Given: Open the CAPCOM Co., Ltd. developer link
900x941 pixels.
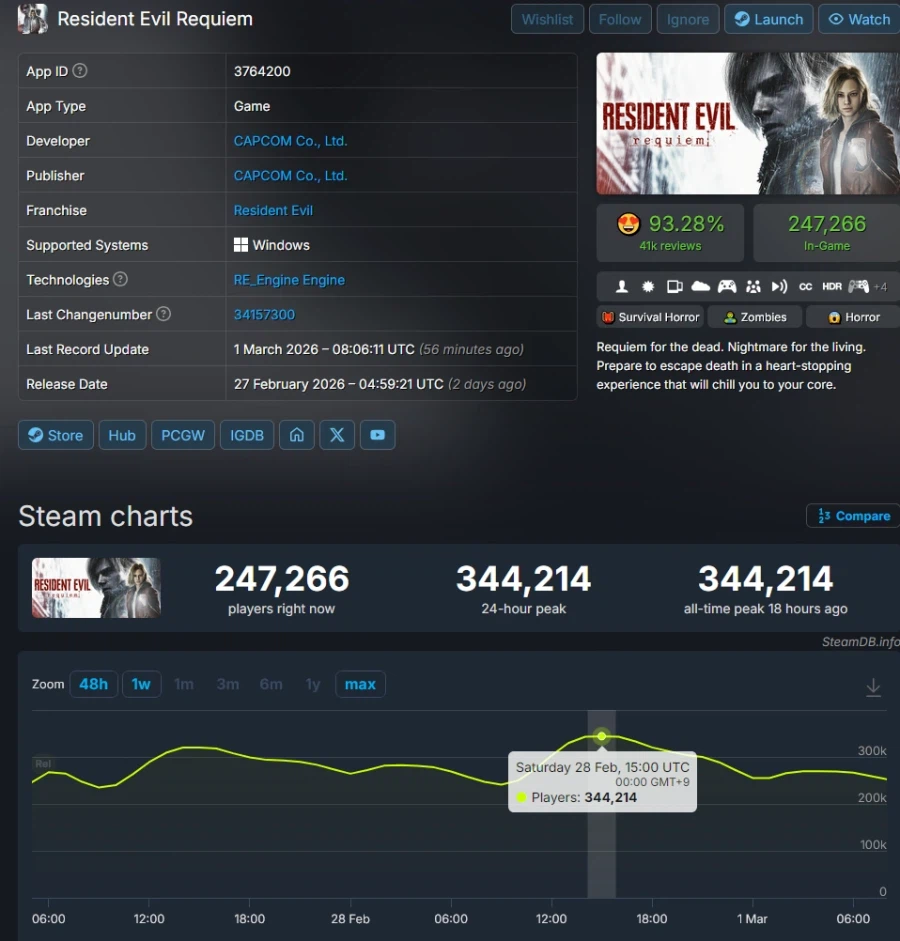Looking at the screenshot, I should pyautogui.click(x=290, y=141).
